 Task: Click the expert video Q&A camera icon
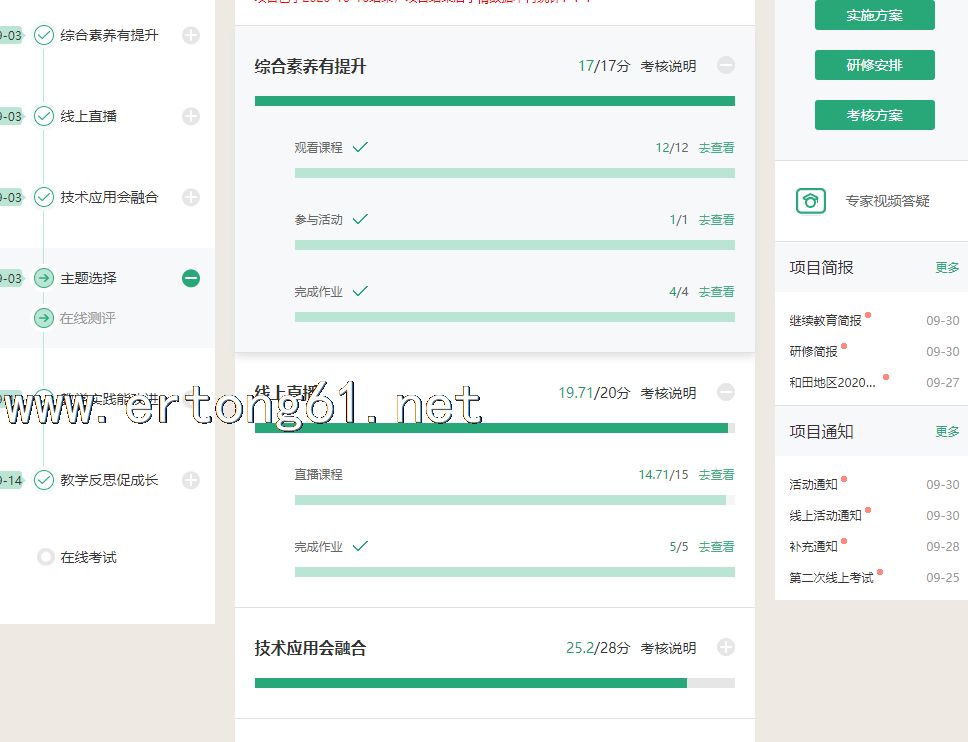pos(810,201)
